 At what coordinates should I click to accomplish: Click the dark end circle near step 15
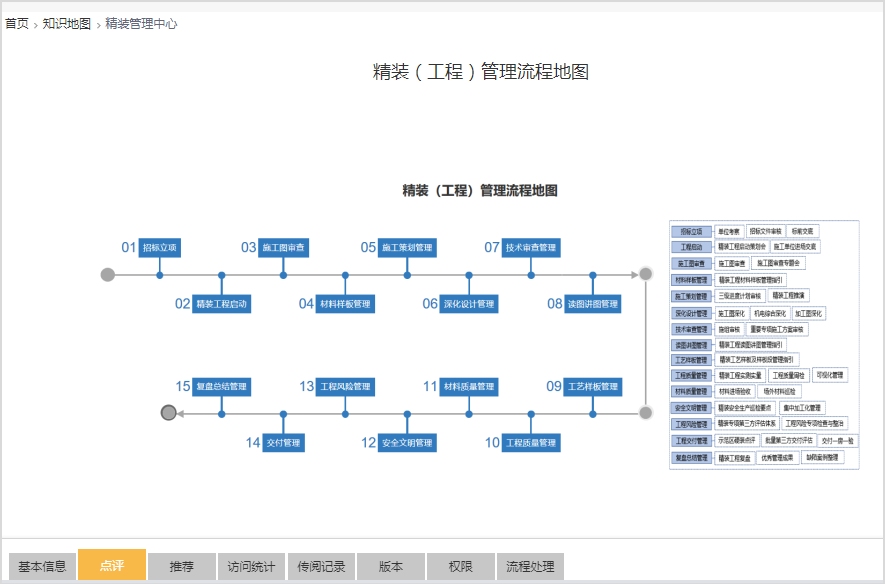pos(169,412)
